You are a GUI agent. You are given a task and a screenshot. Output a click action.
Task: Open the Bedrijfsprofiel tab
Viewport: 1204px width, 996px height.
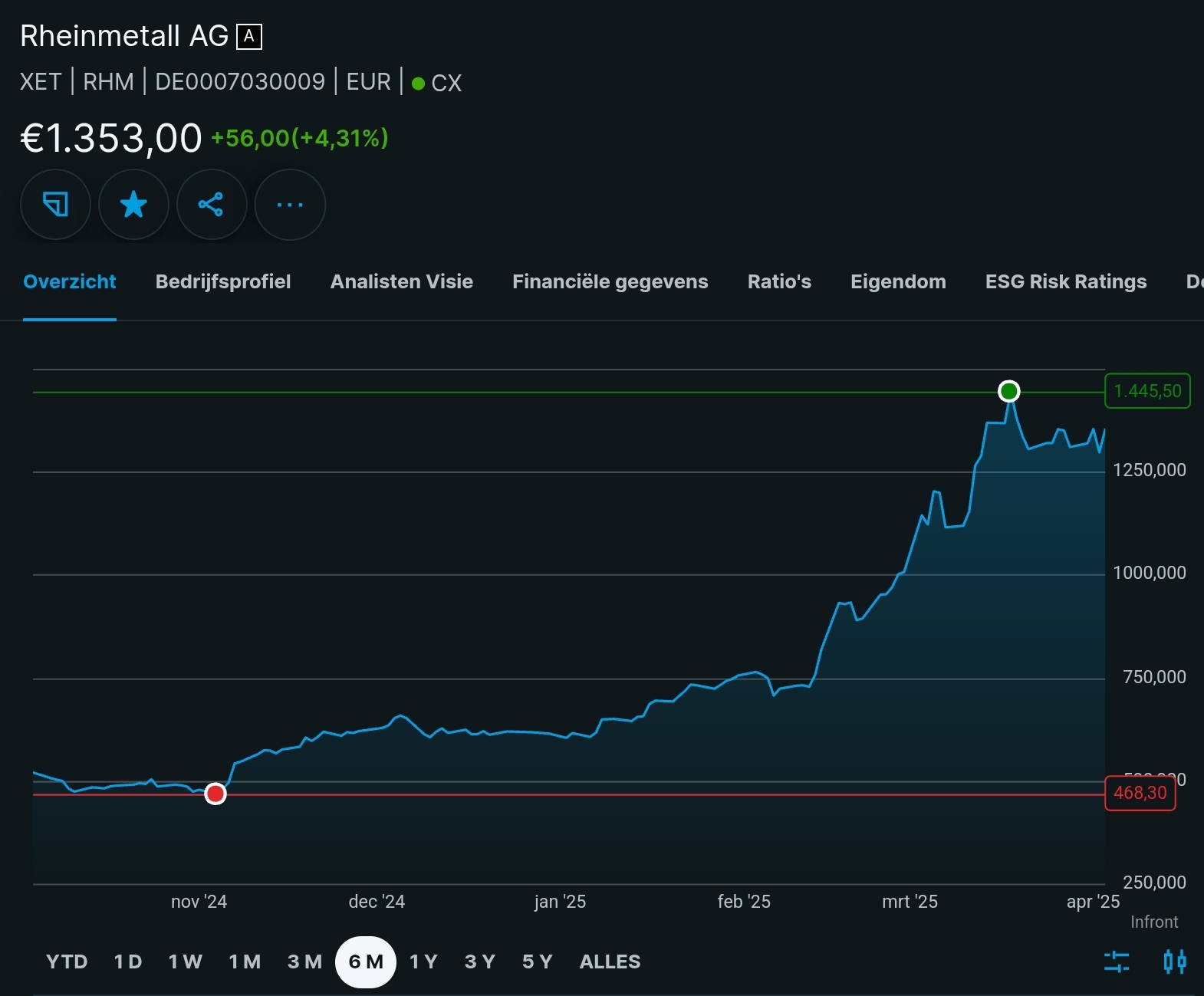(x=222, y=281)
